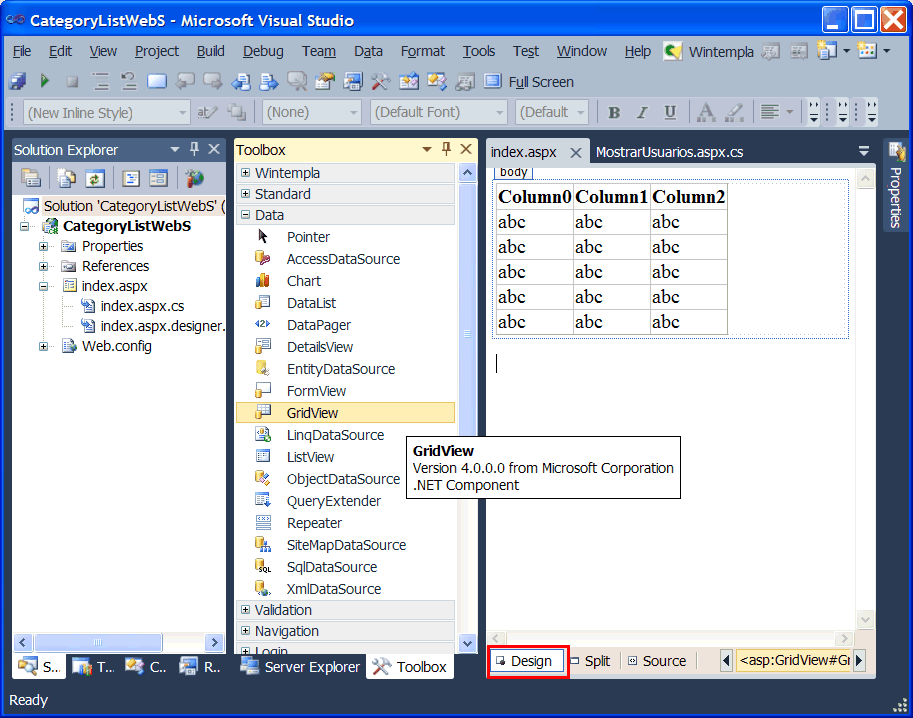
Task: Open the Default Font dropdown
Action: point(500,112)
